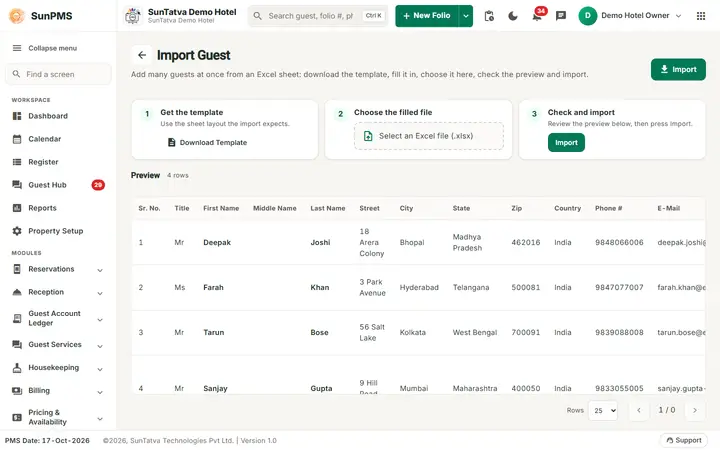Click the Pricing & Availability icon
The height and width of the screenshot is (450, 720).
[17, 417]
